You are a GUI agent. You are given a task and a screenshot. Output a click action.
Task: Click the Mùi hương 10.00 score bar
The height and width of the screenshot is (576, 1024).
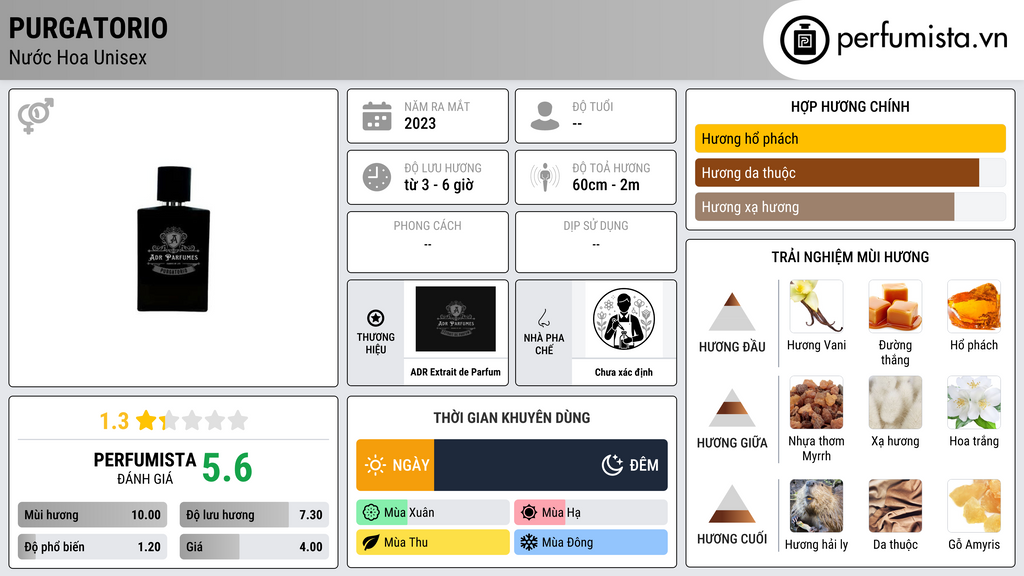93,515
